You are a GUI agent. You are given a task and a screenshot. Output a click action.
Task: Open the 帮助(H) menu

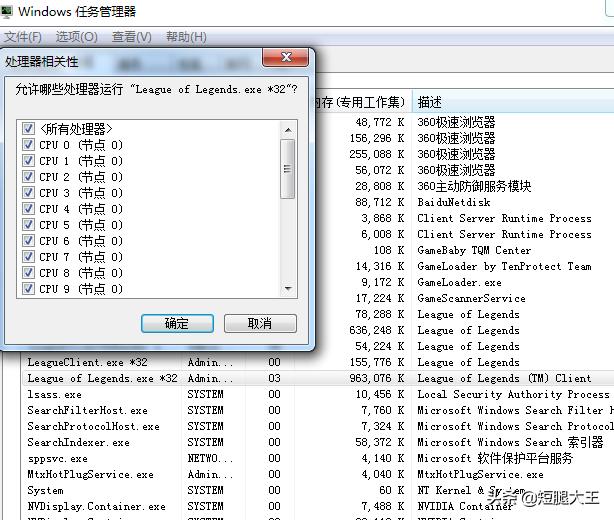click(186, 37)
